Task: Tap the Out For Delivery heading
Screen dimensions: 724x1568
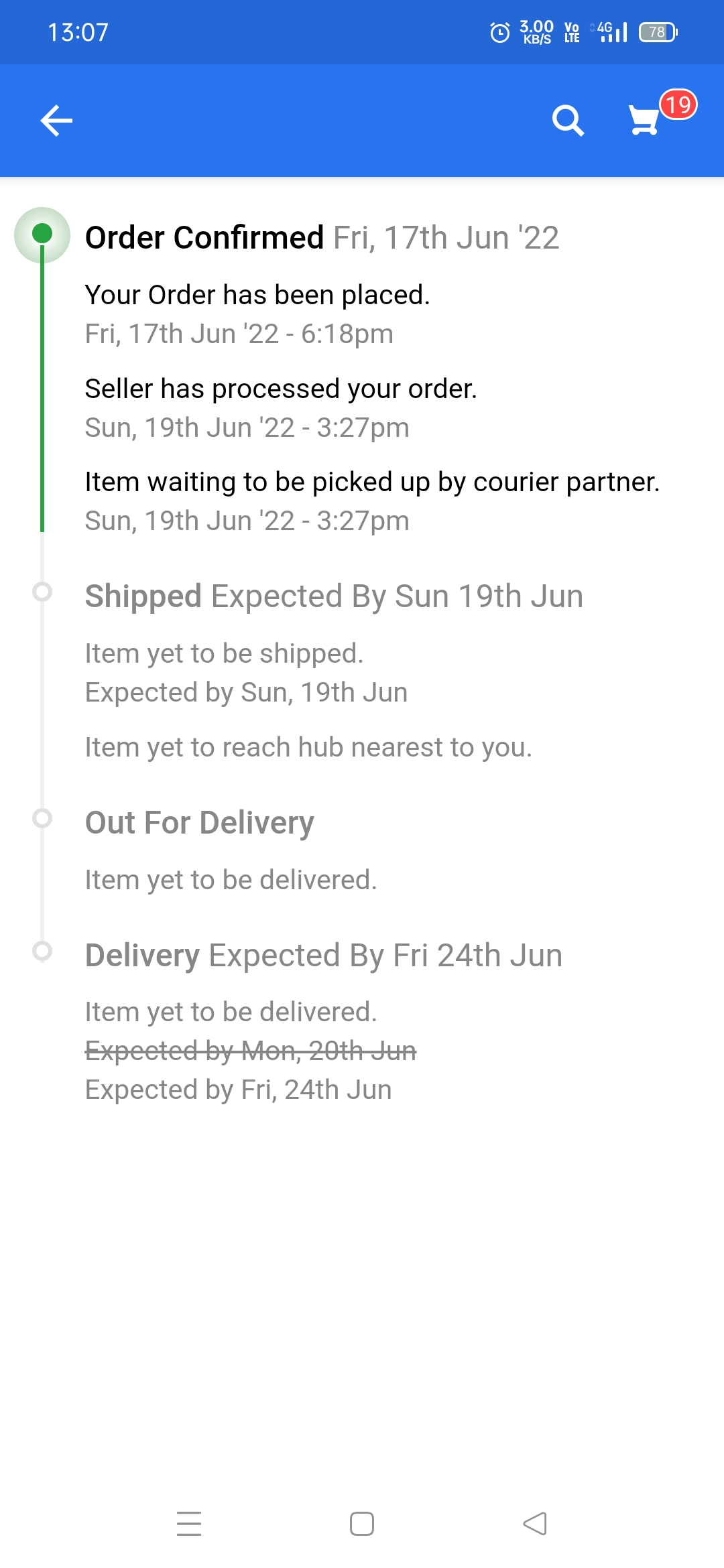Action: (200, 823)
